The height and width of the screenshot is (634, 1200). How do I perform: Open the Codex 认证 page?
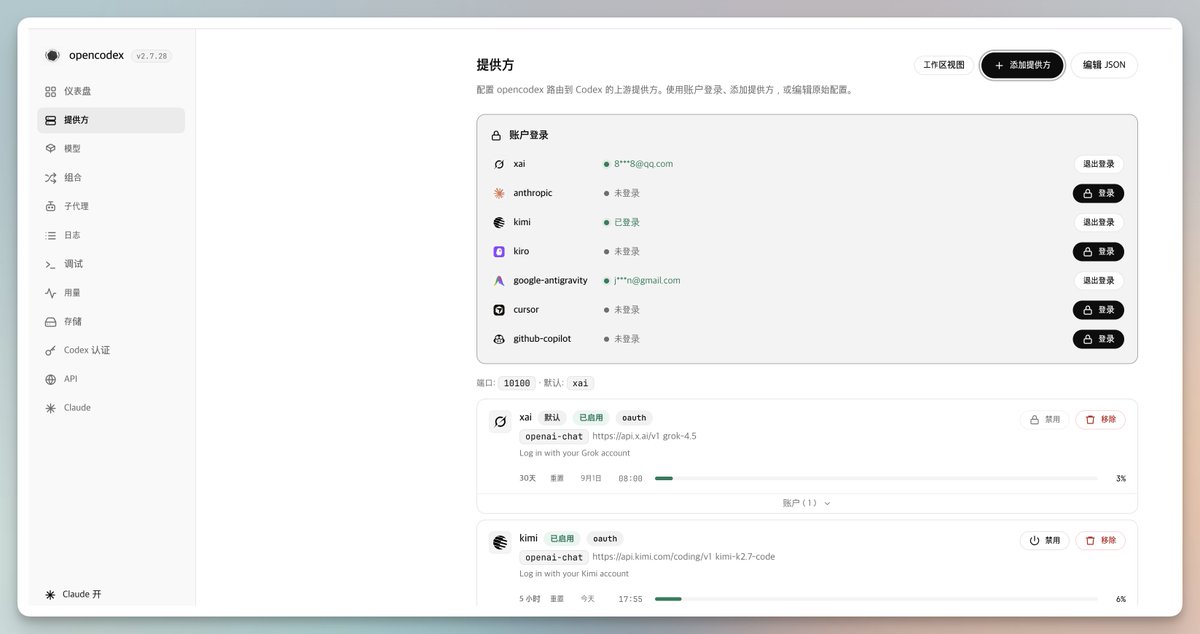111,351
